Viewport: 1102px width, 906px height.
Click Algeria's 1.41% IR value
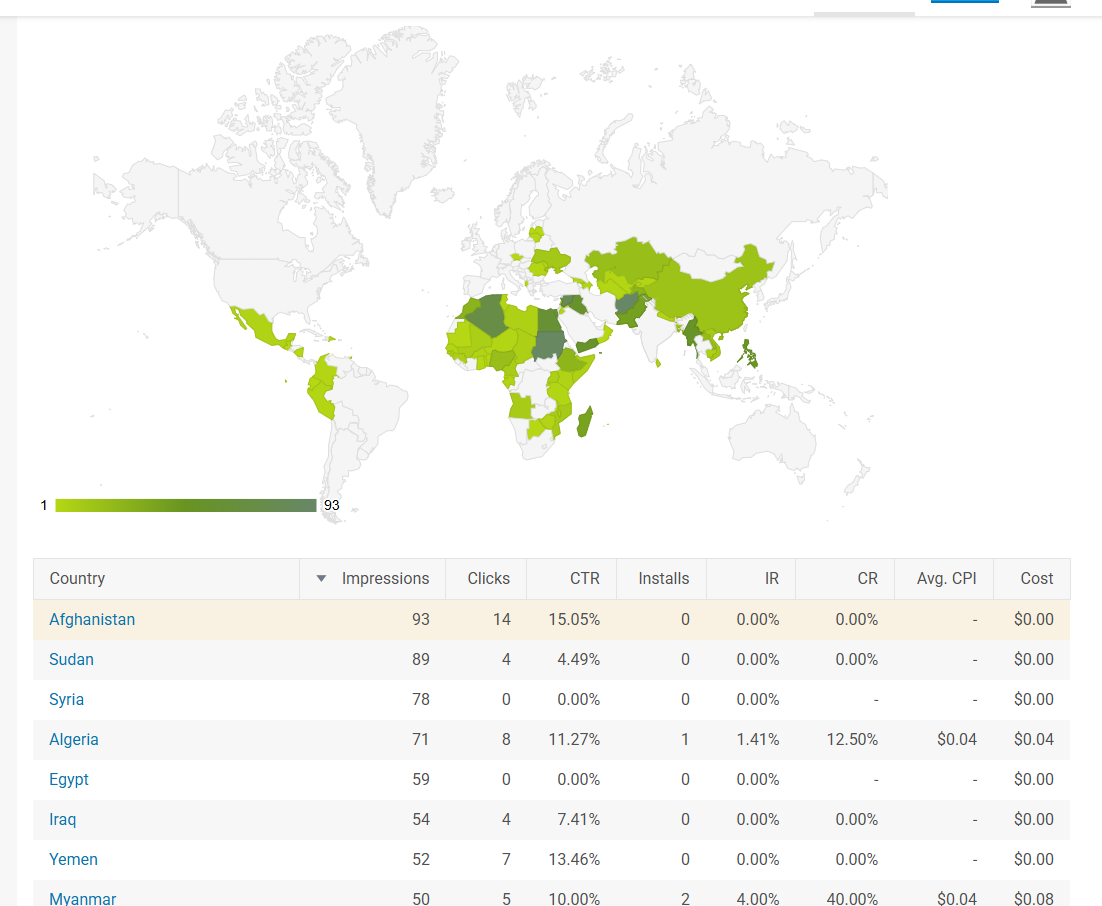[758, 739]
